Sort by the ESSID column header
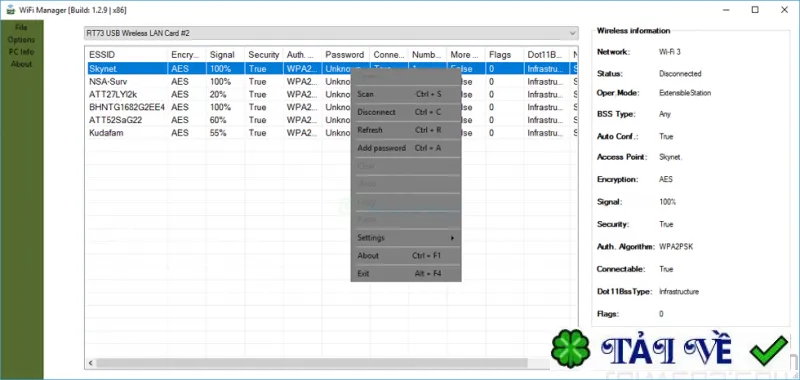 127,55
